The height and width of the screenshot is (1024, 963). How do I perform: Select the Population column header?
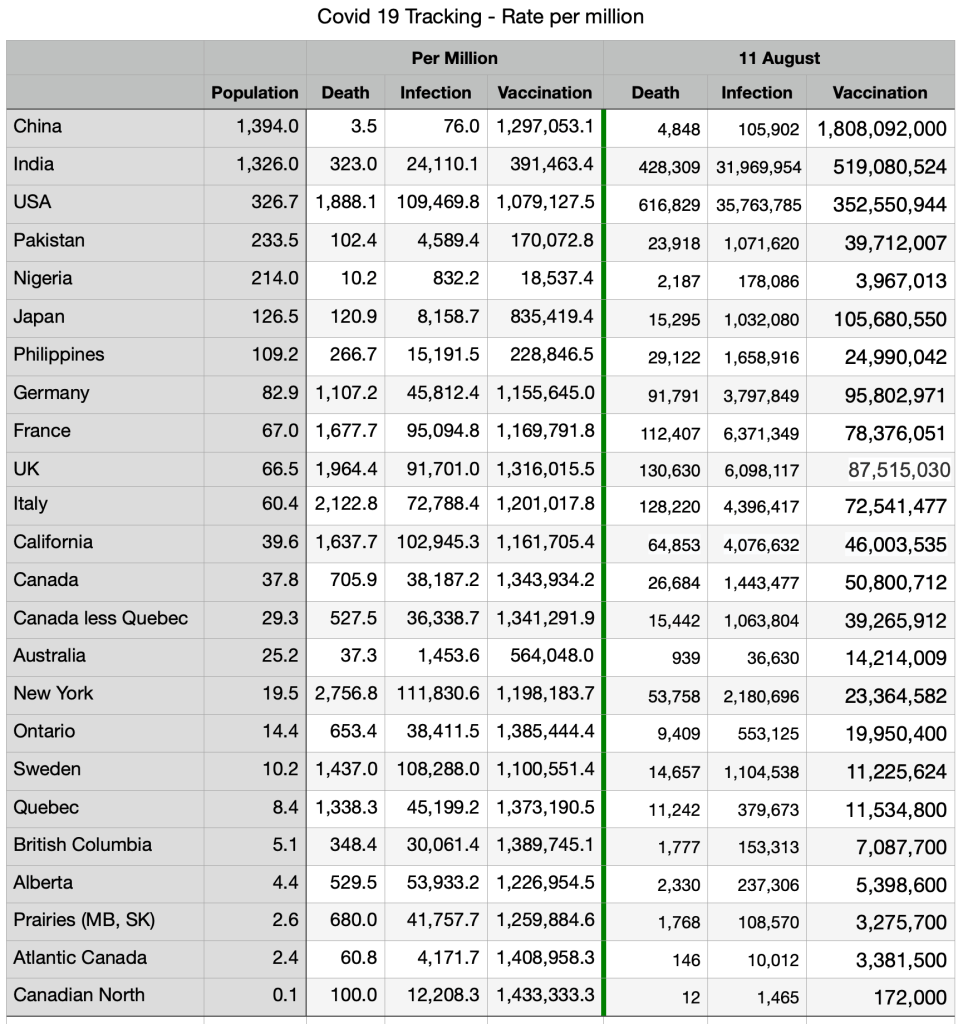pos(255,93)
